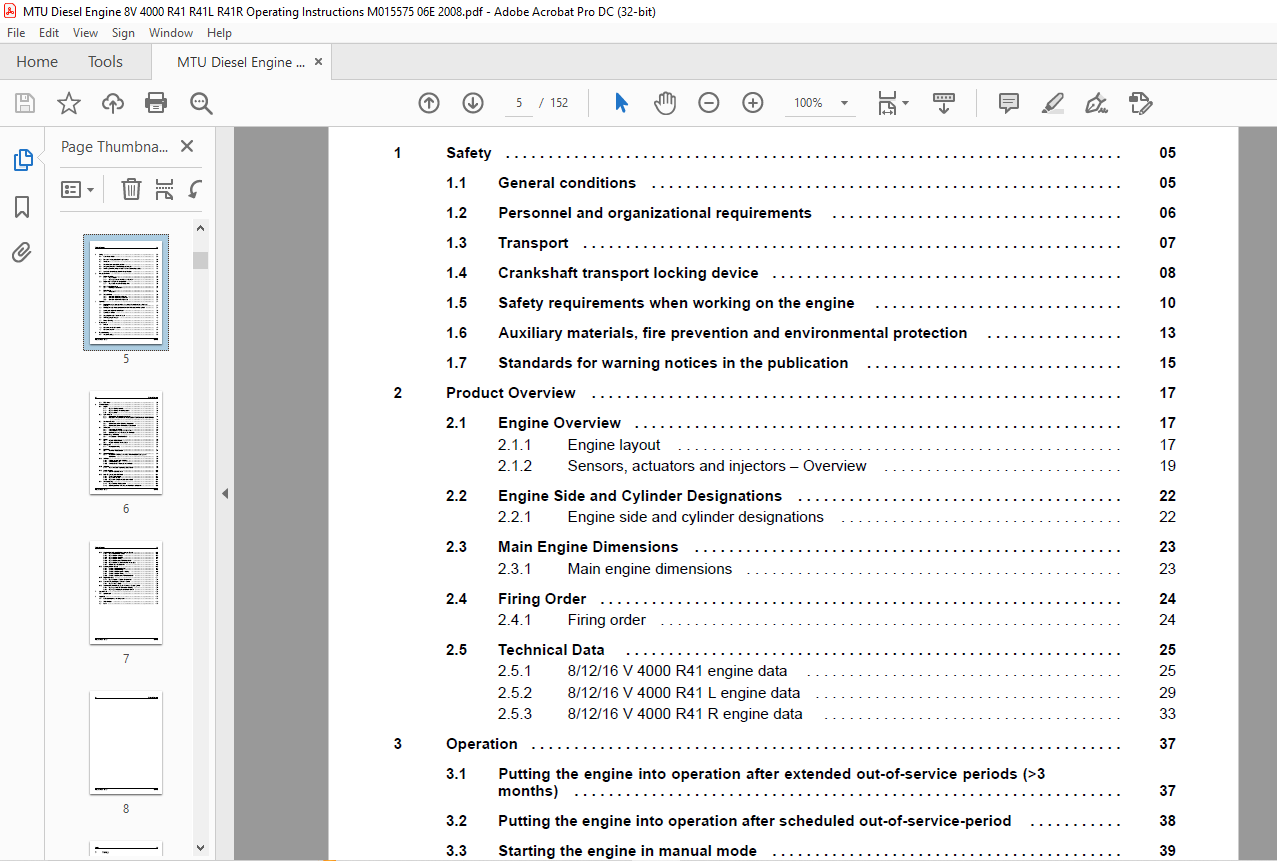Enable scrolling mode with the keyboard-arrow icon
Screen dimensions: 1277x861
[944, 103]
